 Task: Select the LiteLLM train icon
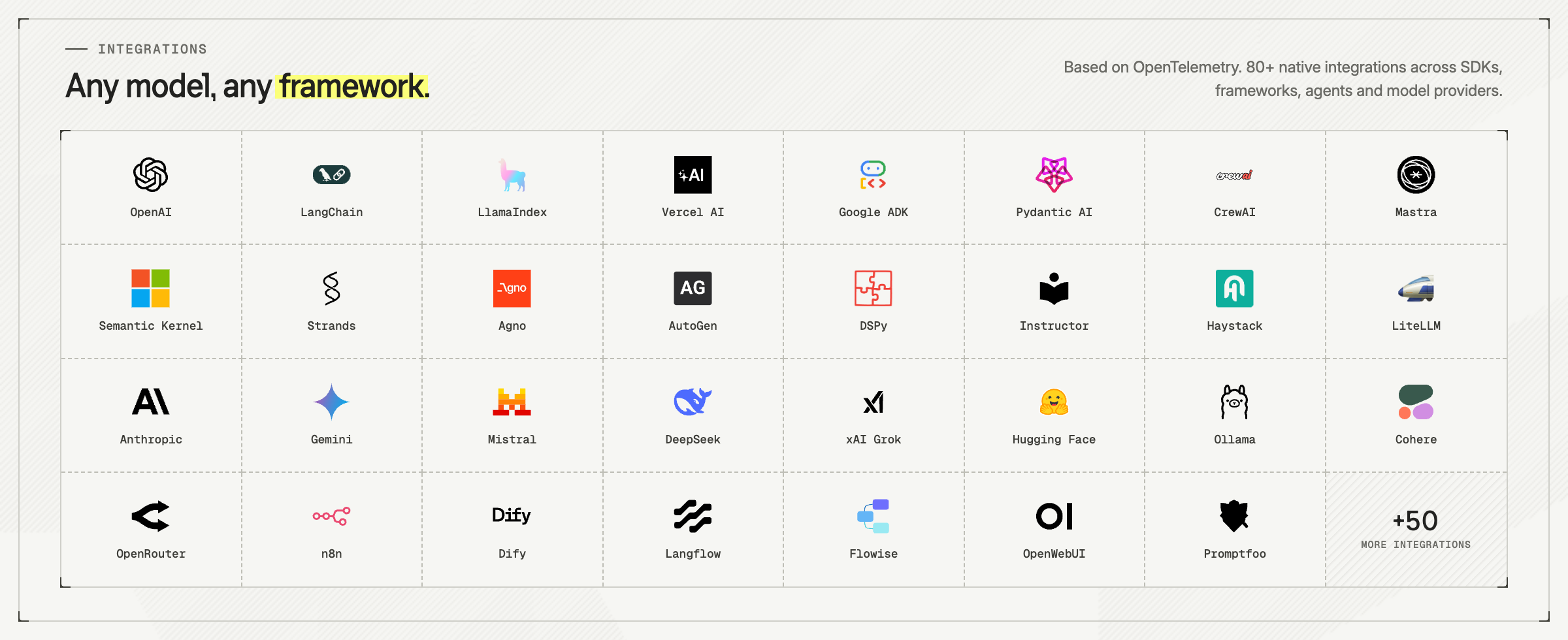(1416, 288)
